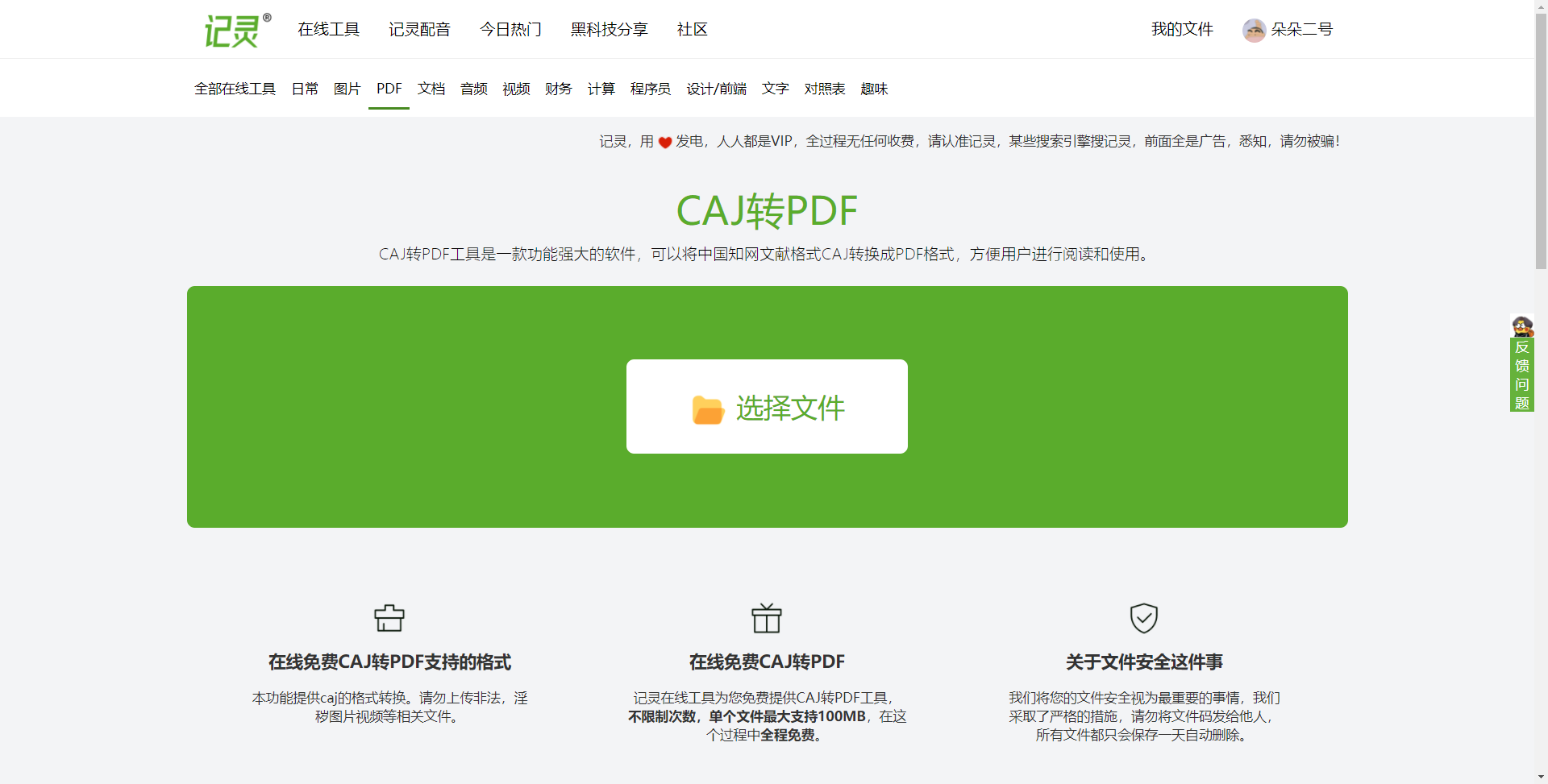Click the mascot icon above 反馈问题
The width and height of the screenshot is (1548, 784).
point(1522,326)
